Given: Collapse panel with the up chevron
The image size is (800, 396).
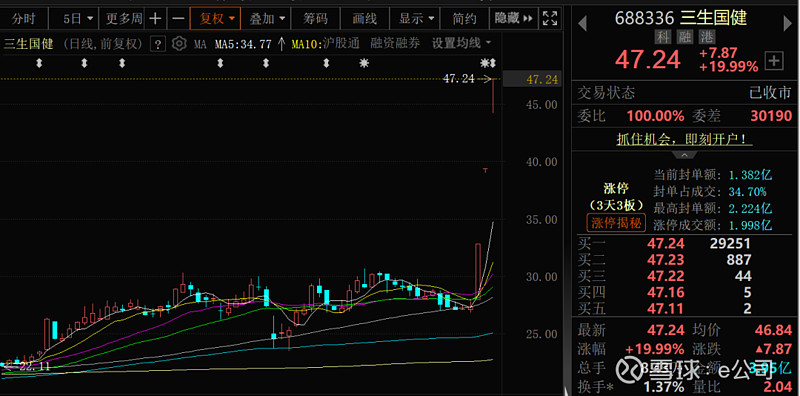Looking at the screenshot, I should (684, 155).
